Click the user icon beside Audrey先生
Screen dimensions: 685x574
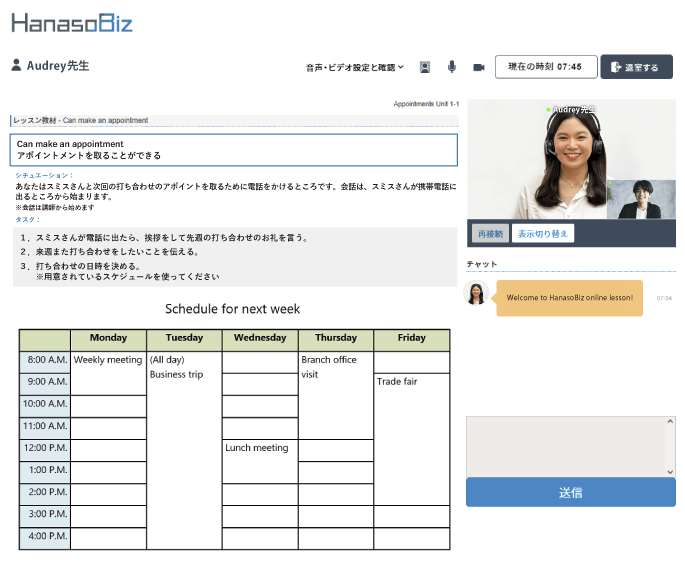[x=16, y=65]
